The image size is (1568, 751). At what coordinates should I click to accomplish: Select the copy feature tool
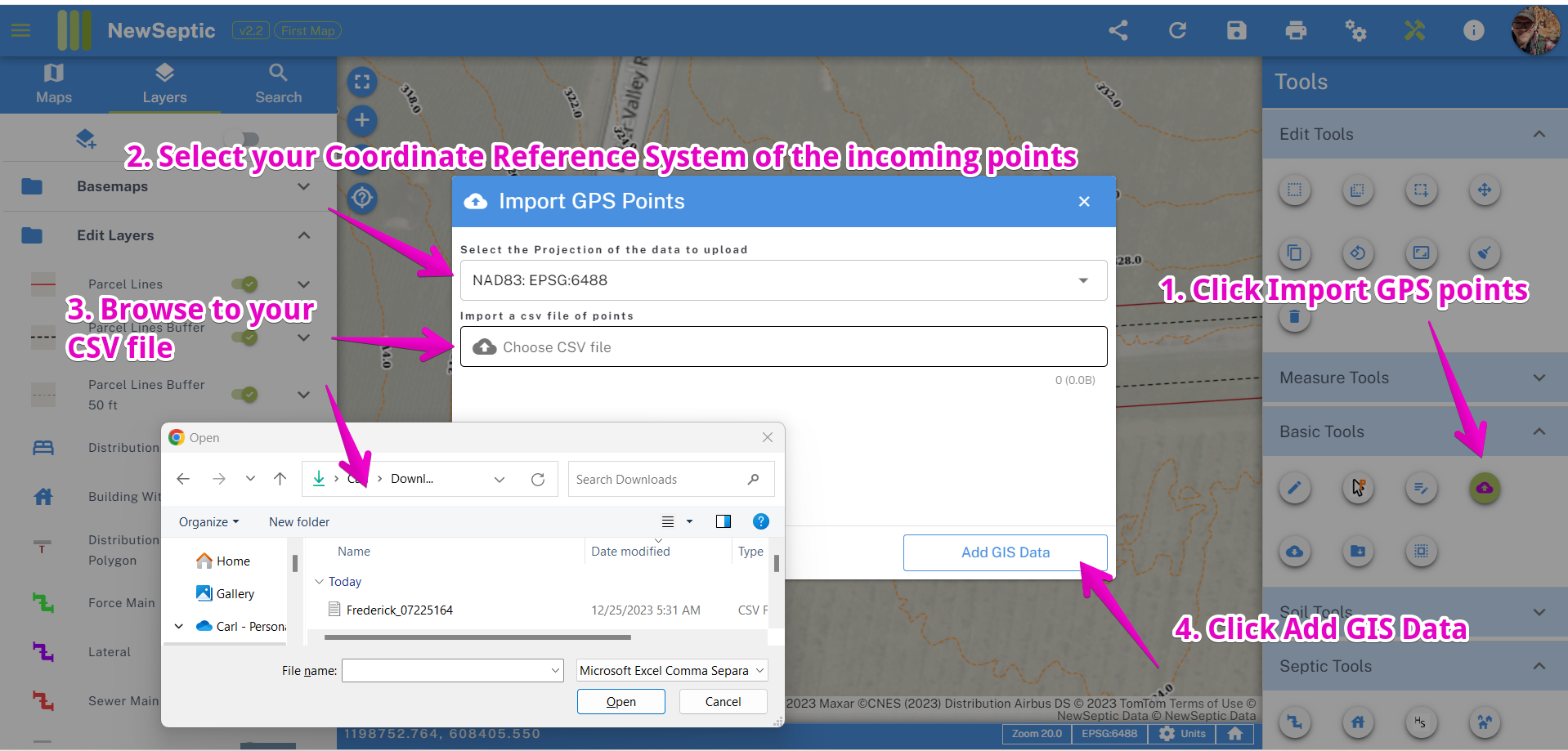pyautogui.click(x=1295, y=253)
